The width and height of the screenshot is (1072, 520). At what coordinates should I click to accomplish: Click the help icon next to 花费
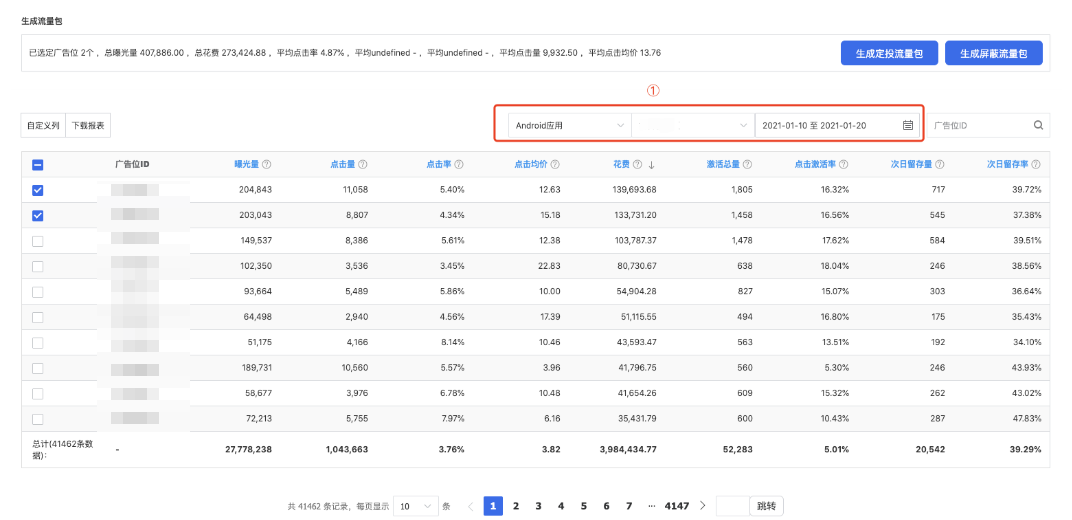click(x=637, y=165)
